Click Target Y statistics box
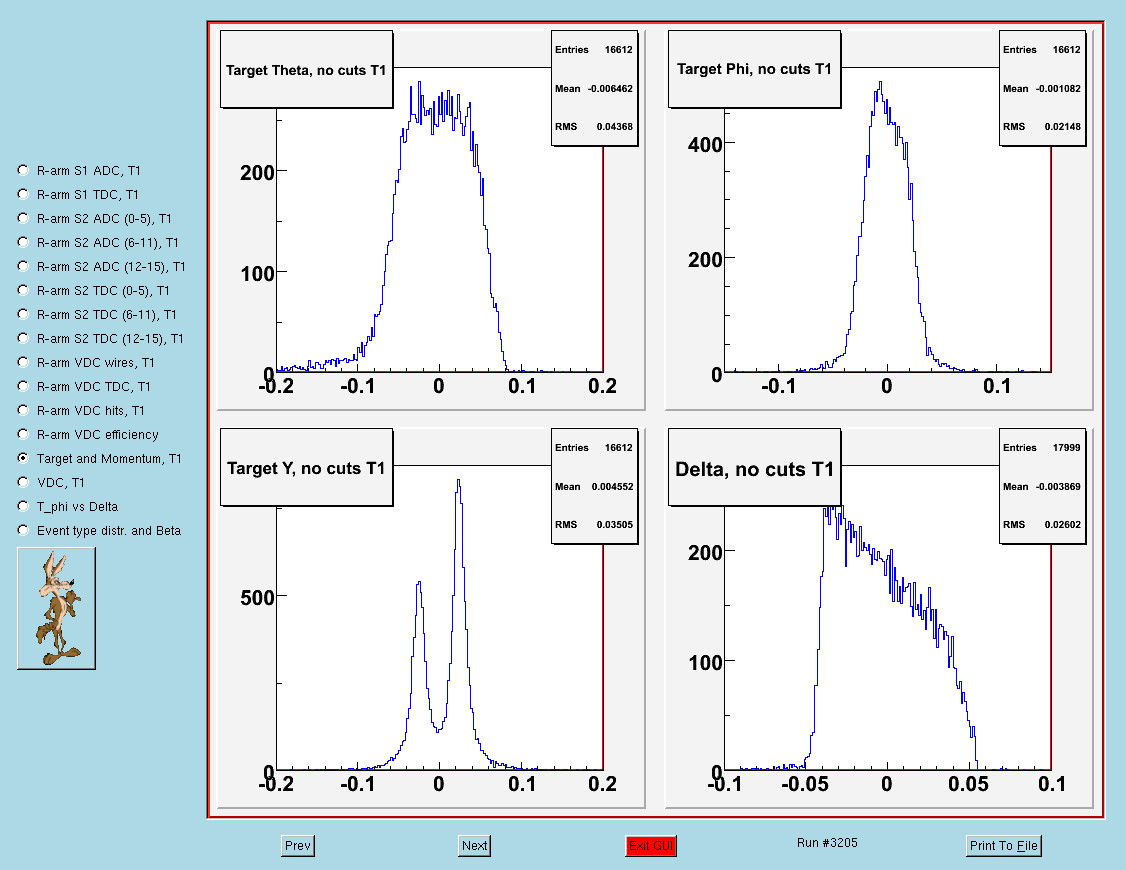 pyautogui.click(x=595, y=486)
